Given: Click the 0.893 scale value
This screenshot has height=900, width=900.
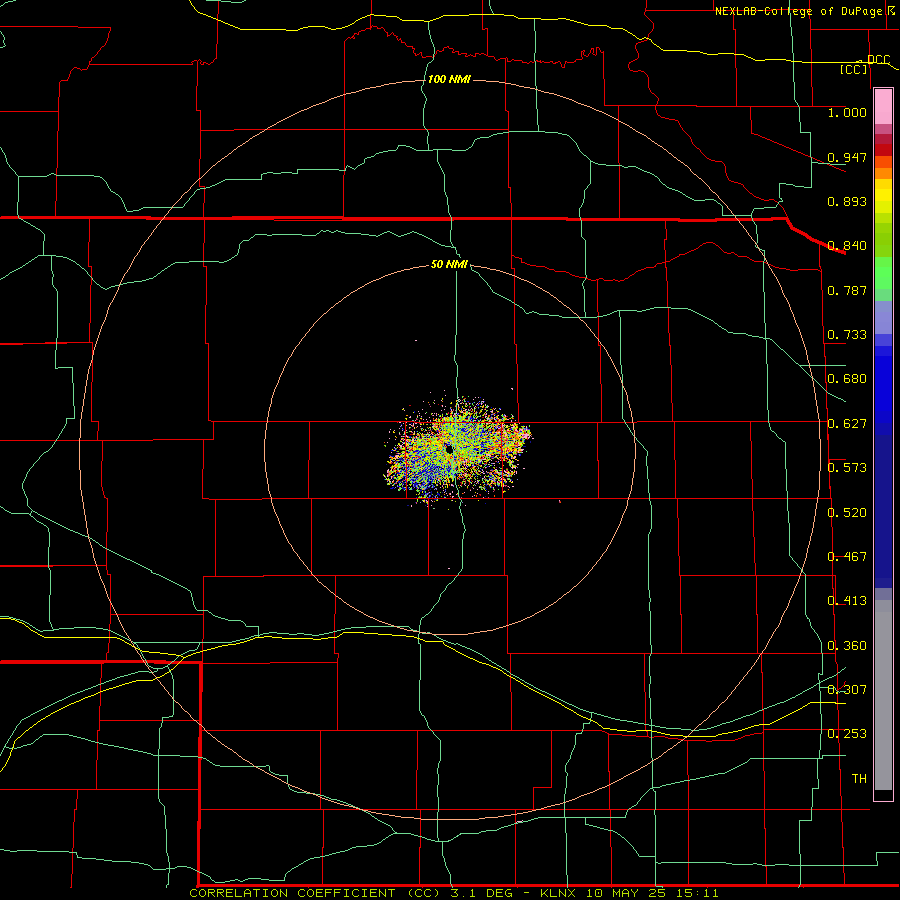Looking at the screenshot, I should [x=847, y=201].
